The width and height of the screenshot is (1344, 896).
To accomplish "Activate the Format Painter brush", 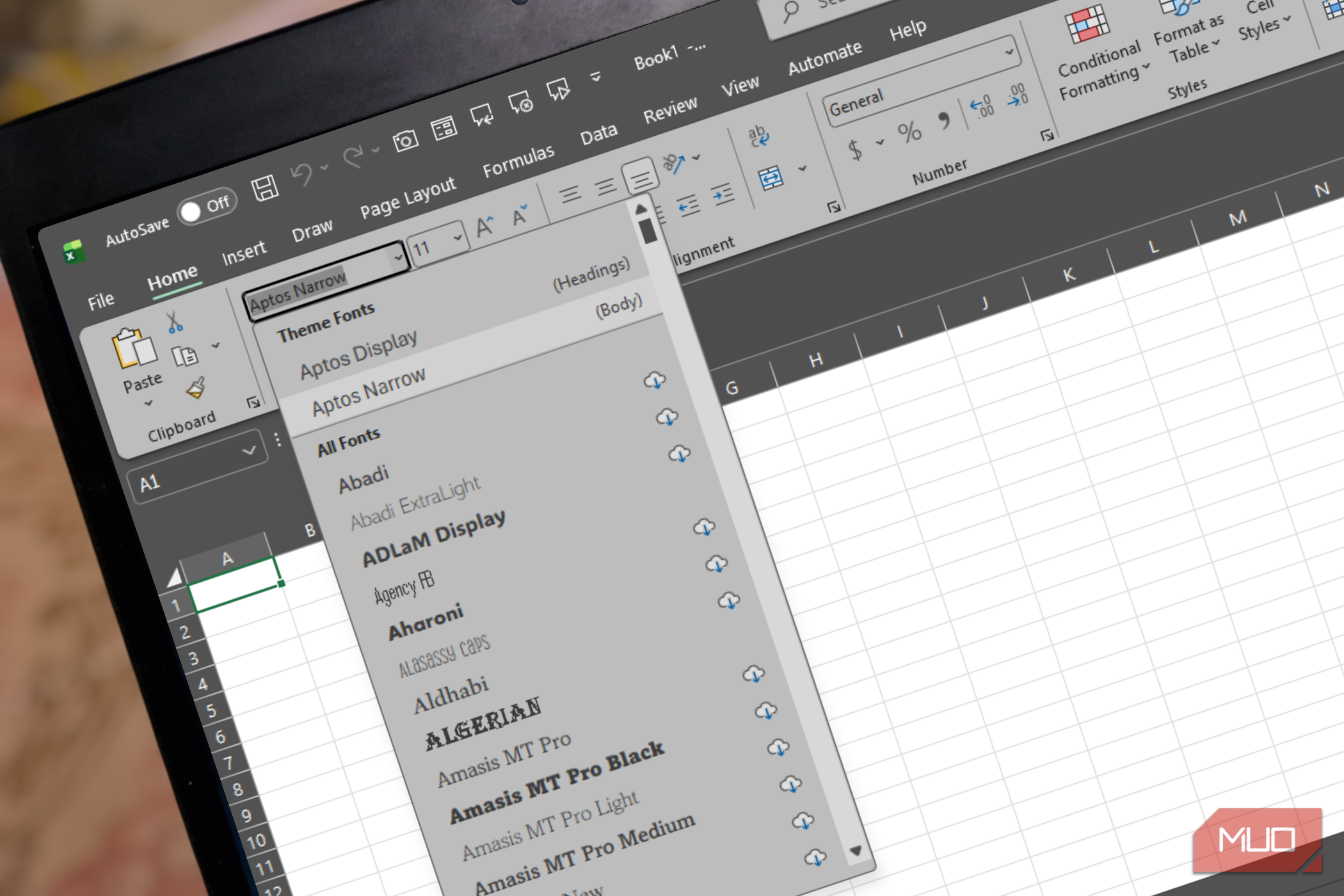I will (x=196, y=387).
